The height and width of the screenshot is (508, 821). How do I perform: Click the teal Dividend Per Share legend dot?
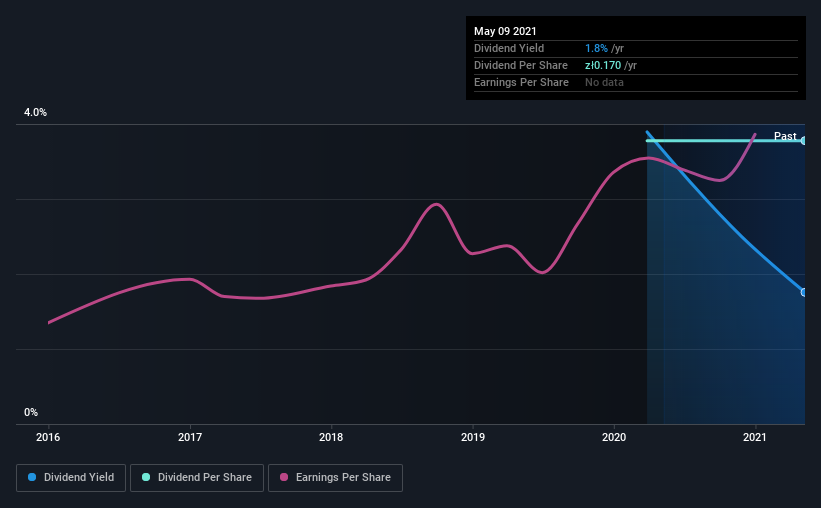click(x=146, y=477)
